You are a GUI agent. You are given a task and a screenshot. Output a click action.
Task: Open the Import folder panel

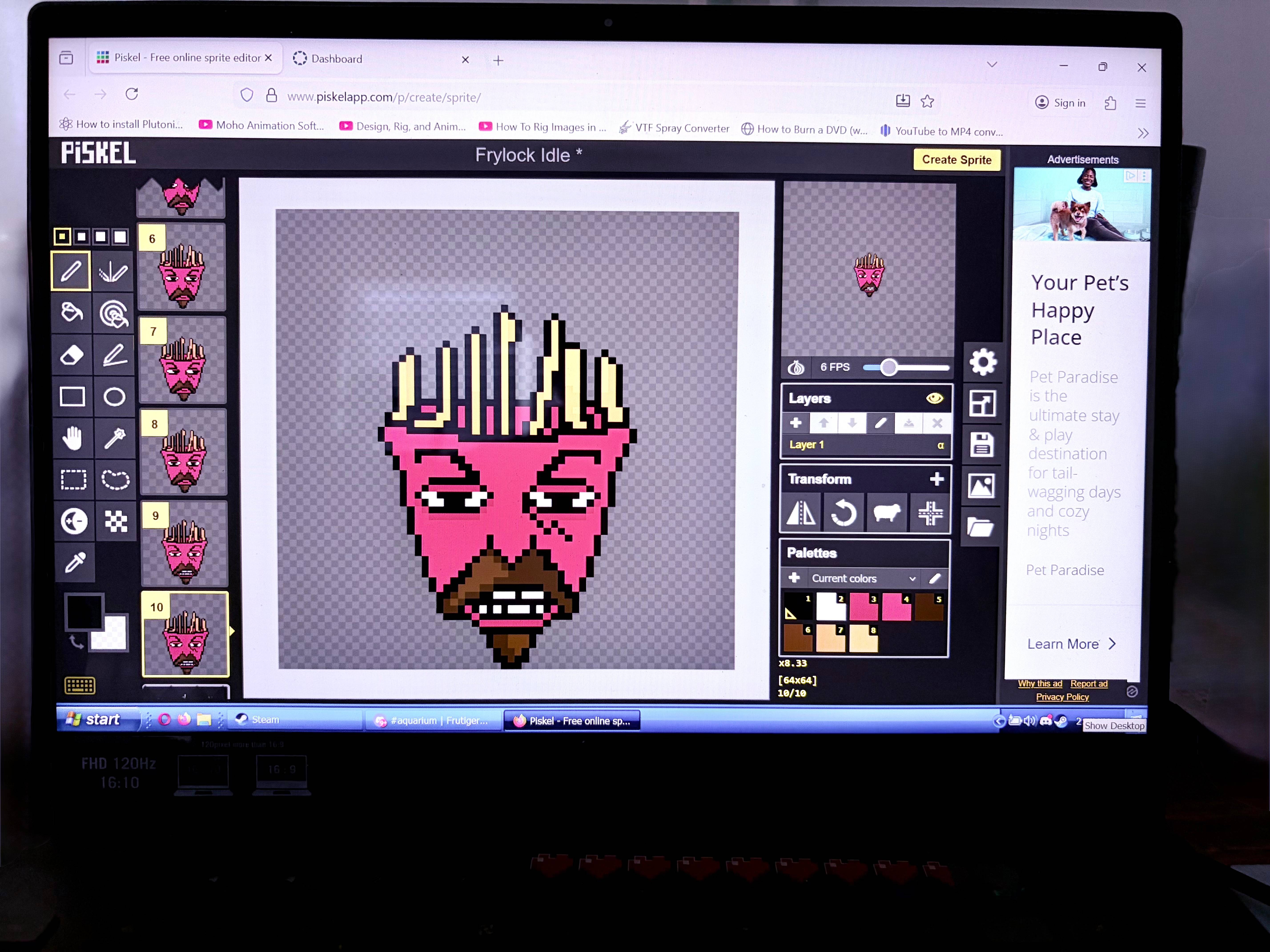(980, 527)
